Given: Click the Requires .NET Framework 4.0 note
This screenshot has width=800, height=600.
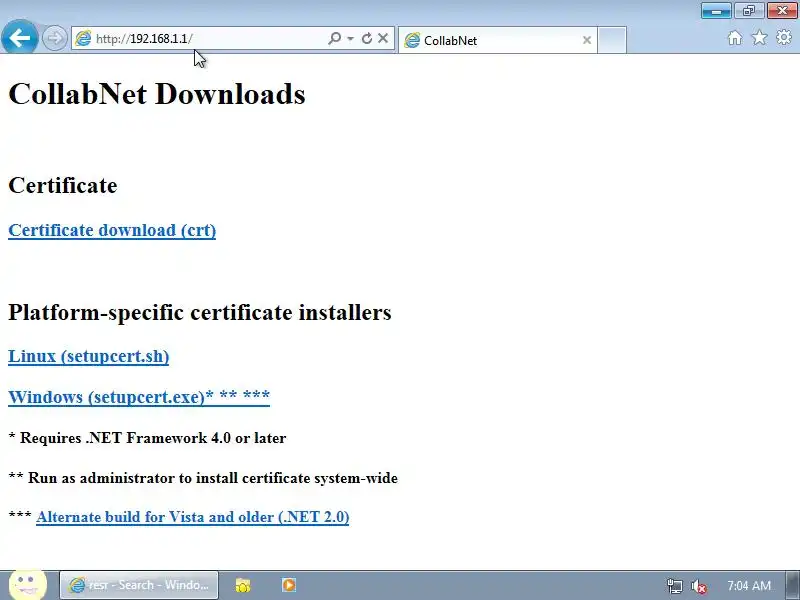Looking at the screenshot, I should [x=147, y=438].
